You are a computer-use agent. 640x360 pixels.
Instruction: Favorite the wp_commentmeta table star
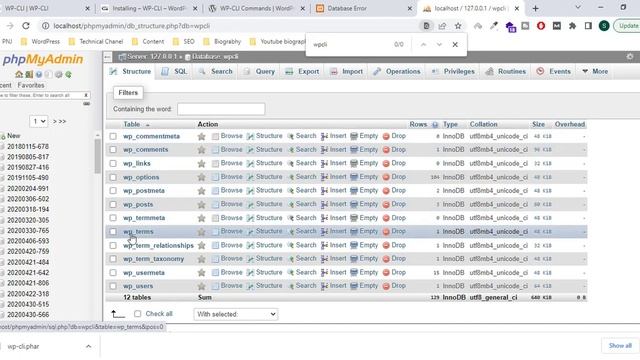pos(201,136)
